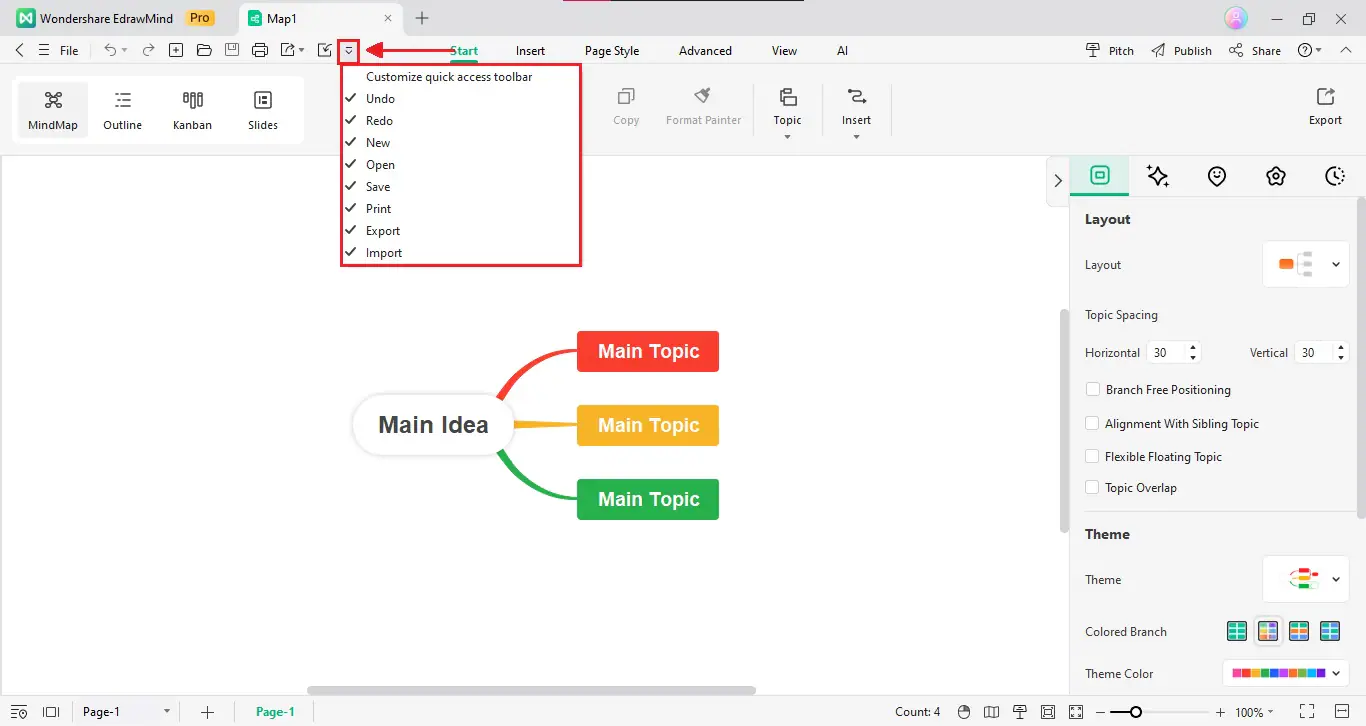Viewport: 1366px width, 726px height.
Task: Click the Format Painter tool
Action: tap(704, 106)
